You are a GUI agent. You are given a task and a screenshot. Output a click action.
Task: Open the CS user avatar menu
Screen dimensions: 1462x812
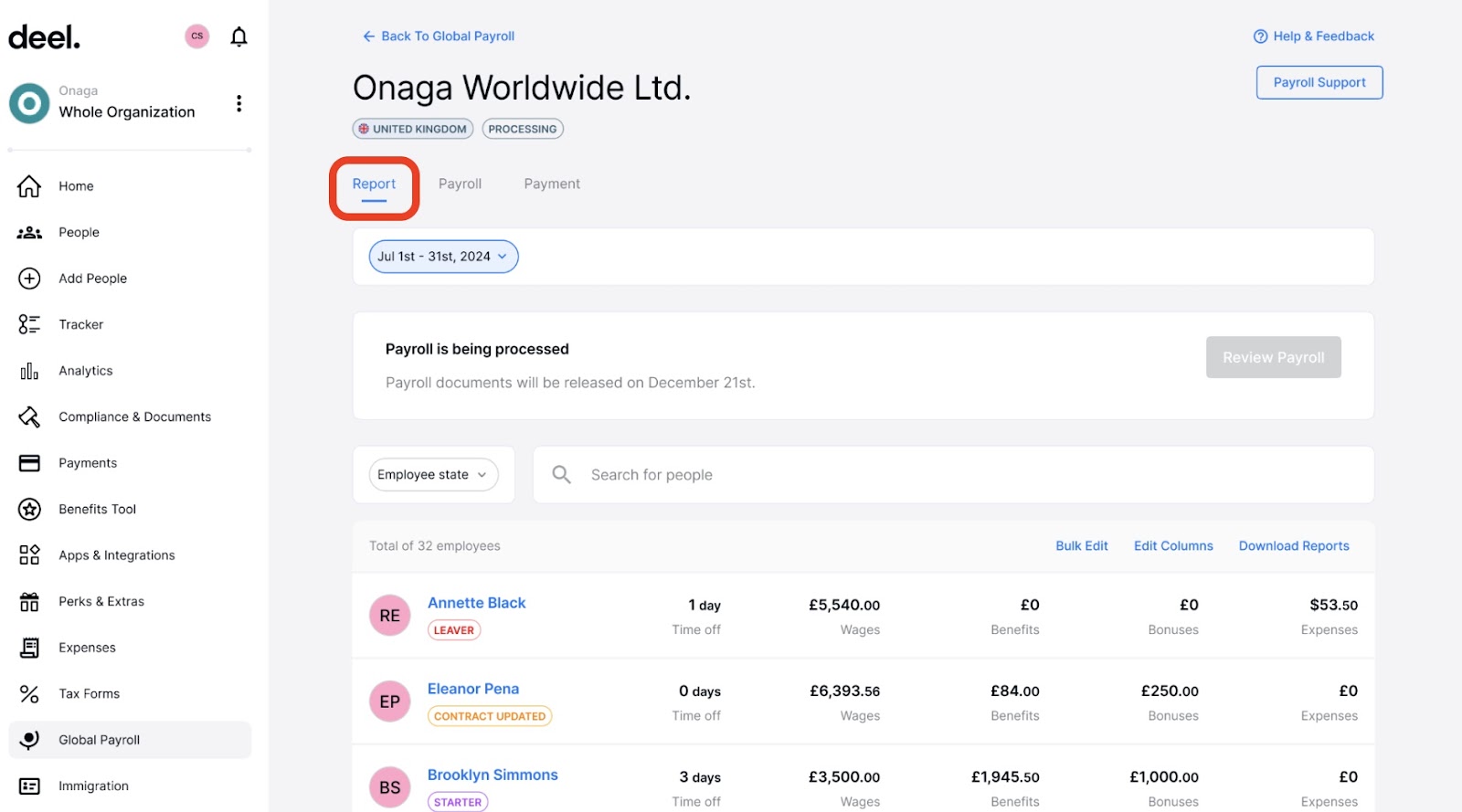click(197, 37)
